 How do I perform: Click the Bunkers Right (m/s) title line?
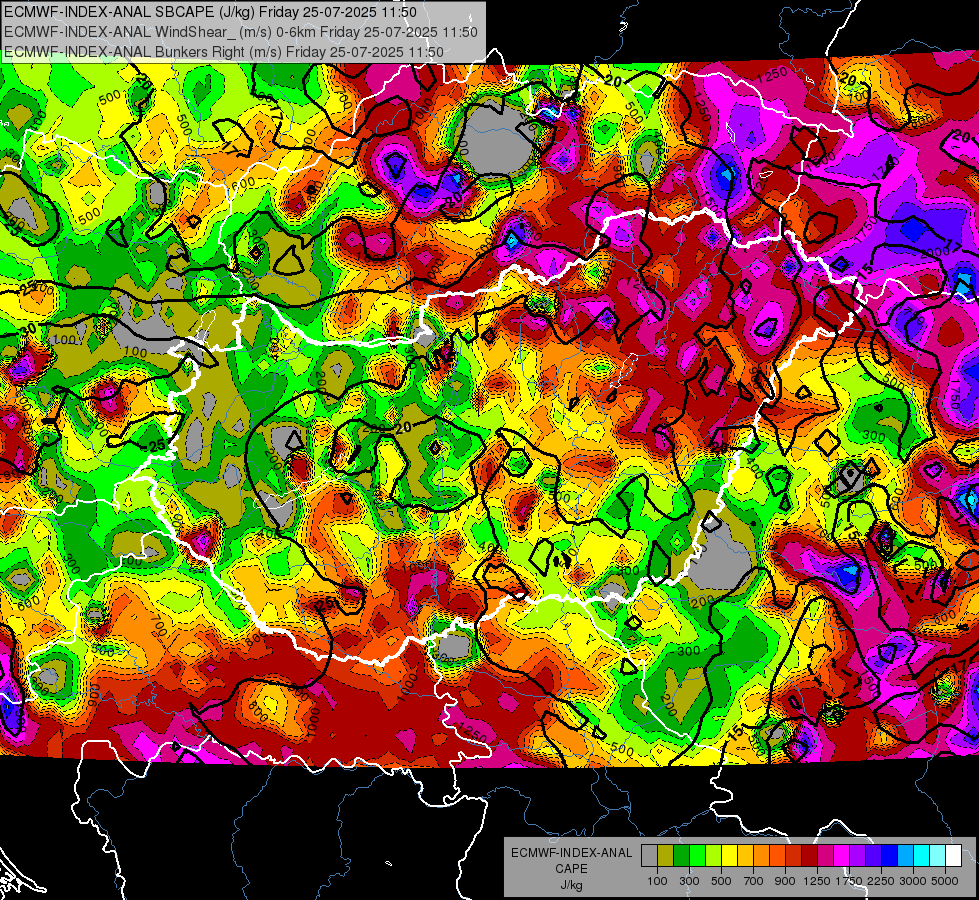pyautogui.click(x=224, y=52)
